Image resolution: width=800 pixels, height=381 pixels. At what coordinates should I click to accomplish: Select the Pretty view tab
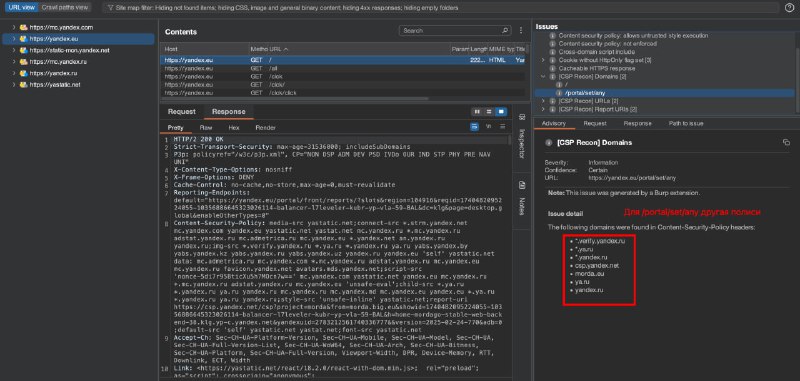(176, 128)
